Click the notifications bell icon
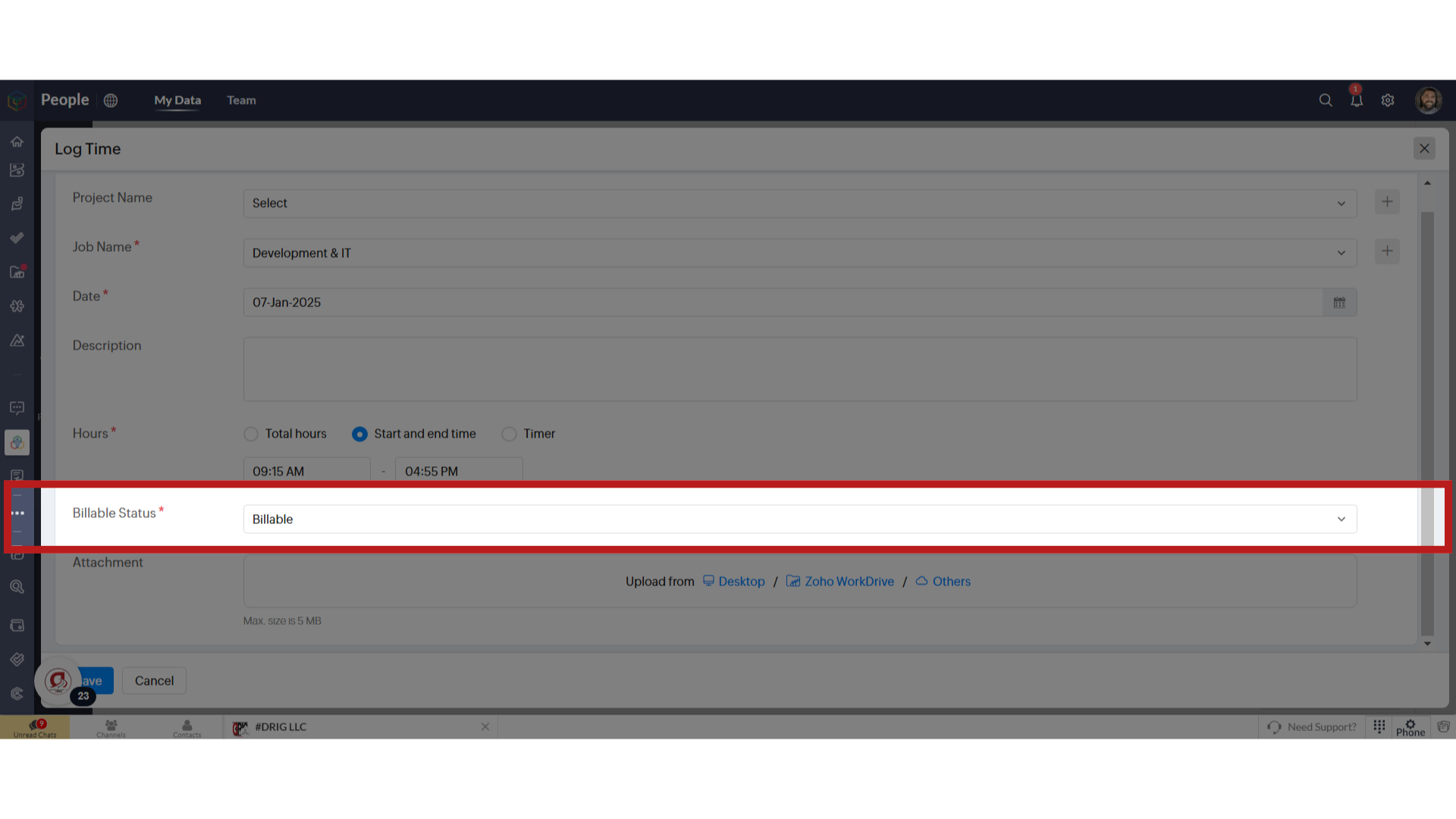 pos(1356,99)
